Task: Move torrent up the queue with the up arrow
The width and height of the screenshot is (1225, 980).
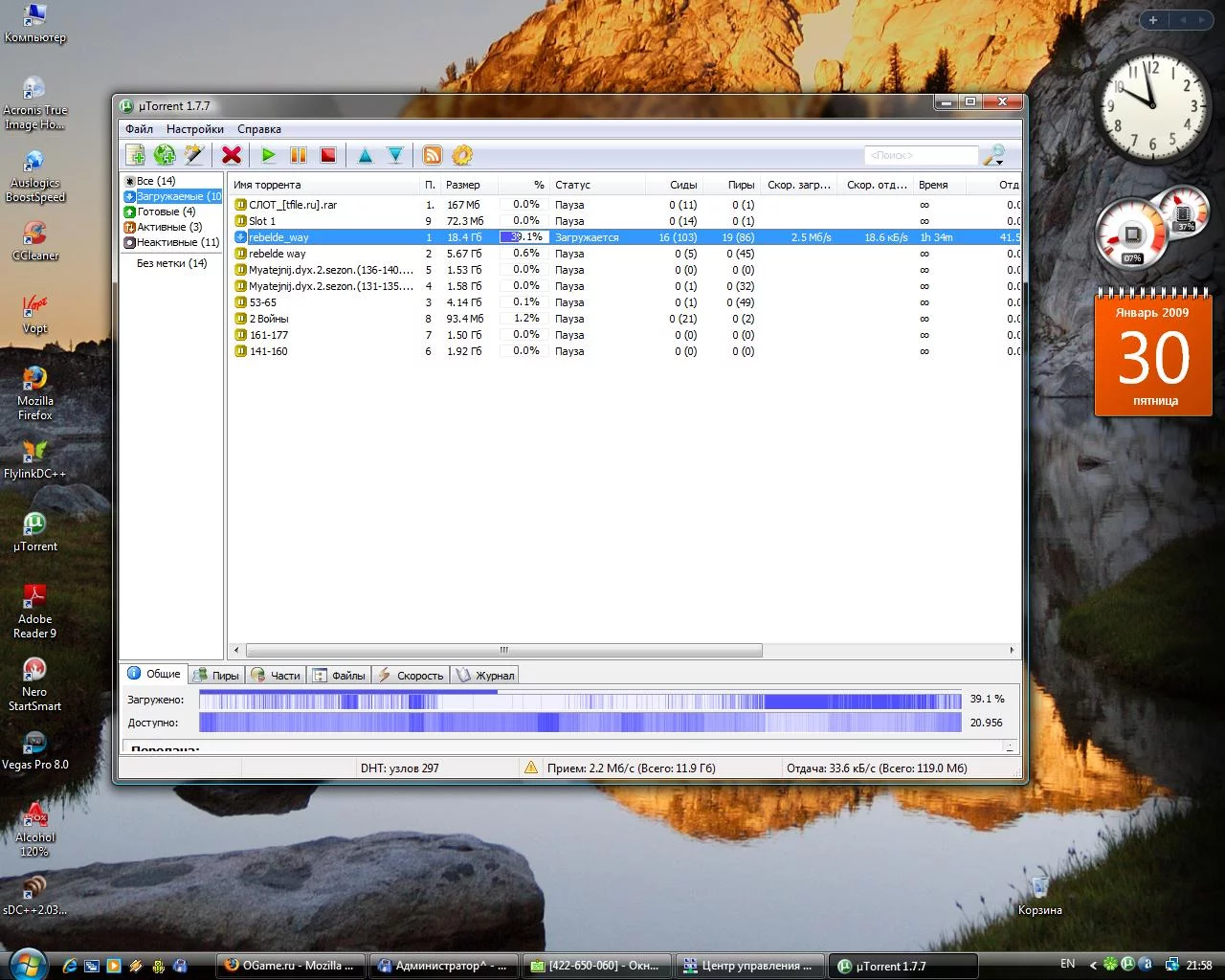Action: 365,155
